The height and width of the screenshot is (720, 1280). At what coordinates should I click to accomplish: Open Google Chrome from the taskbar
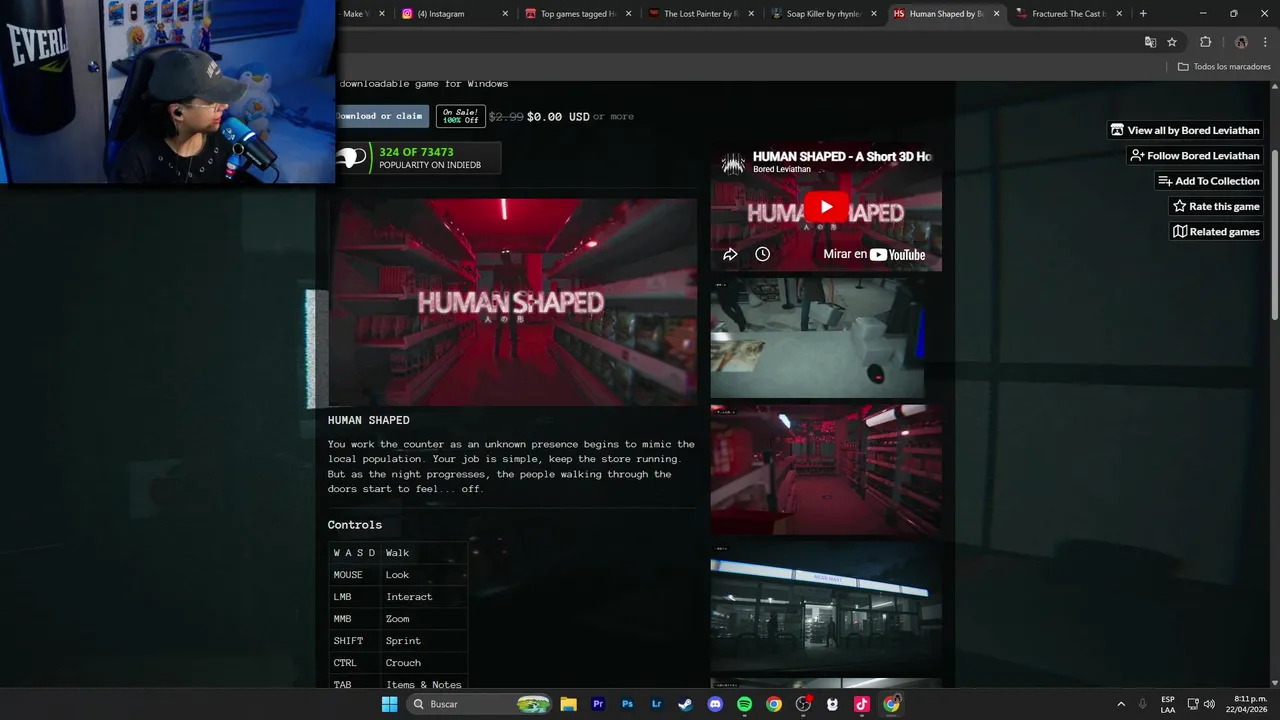tap(774, 704)
